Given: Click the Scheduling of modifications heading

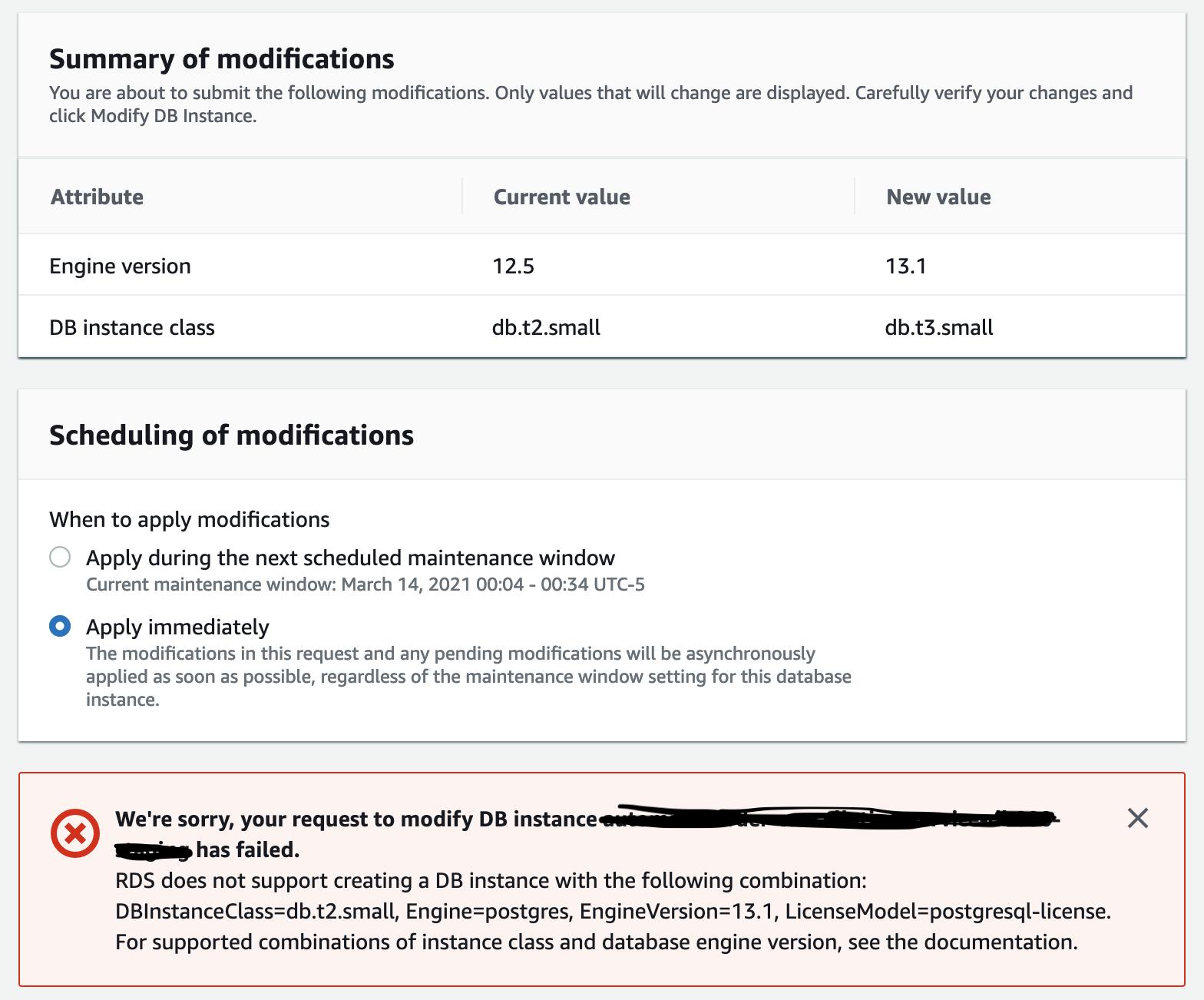Looking at the screenshot, I should click(x=231, y=435).
